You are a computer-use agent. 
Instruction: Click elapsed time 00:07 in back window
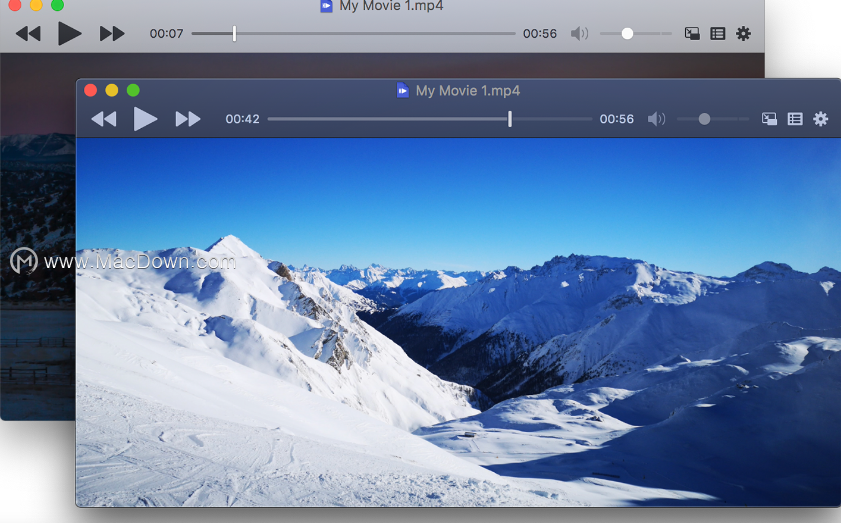click(x=166, y=34)
